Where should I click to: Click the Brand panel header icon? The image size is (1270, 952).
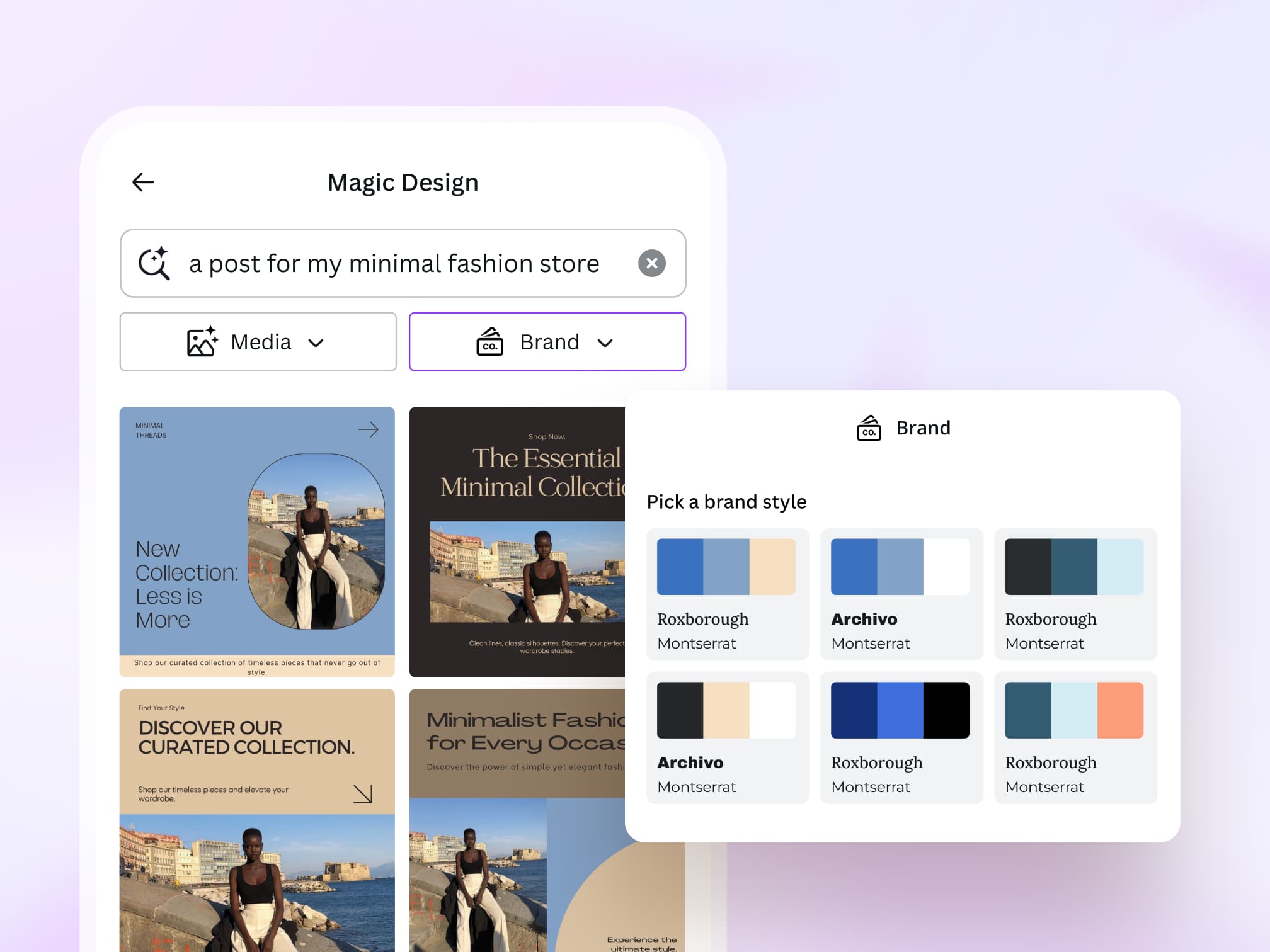869,428
